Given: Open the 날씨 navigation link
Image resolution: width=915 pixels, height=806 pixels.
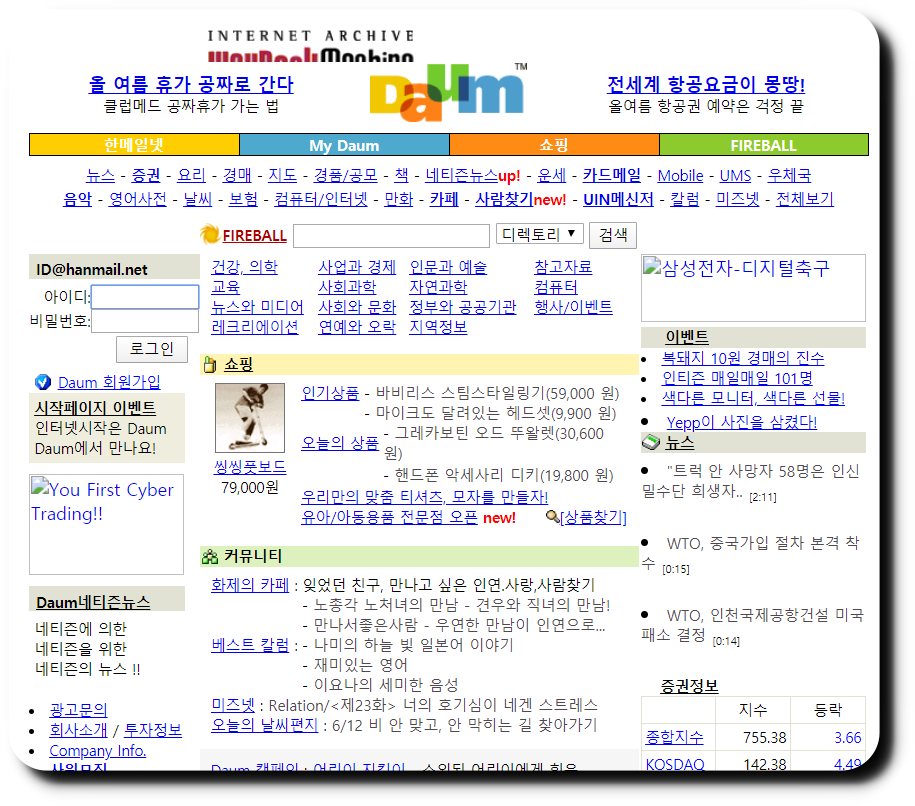Looking at the screenshot, I should [198, 199].
